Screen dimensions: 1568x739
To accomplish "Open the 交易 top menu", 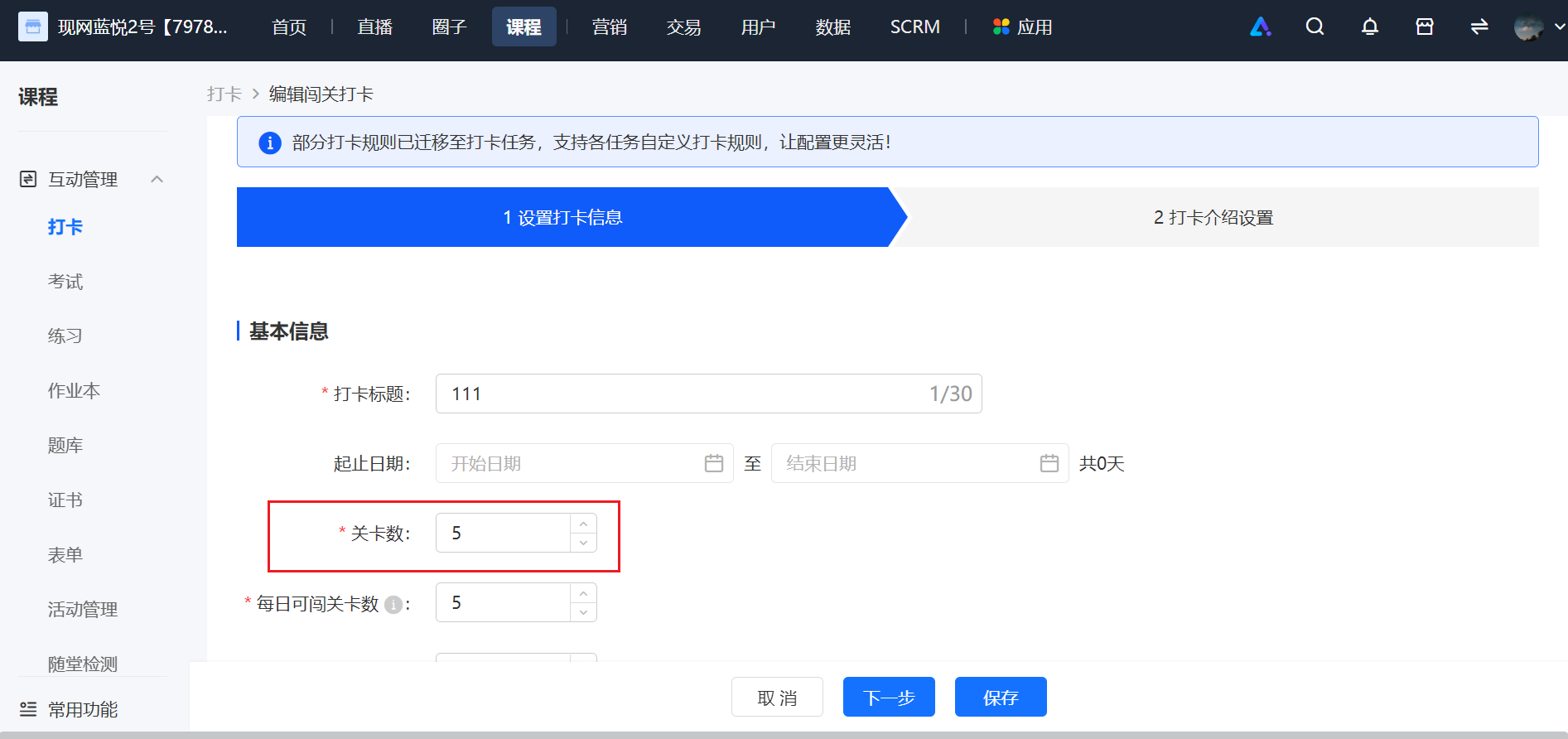I will pyautogui.click(x=683, y=27).
